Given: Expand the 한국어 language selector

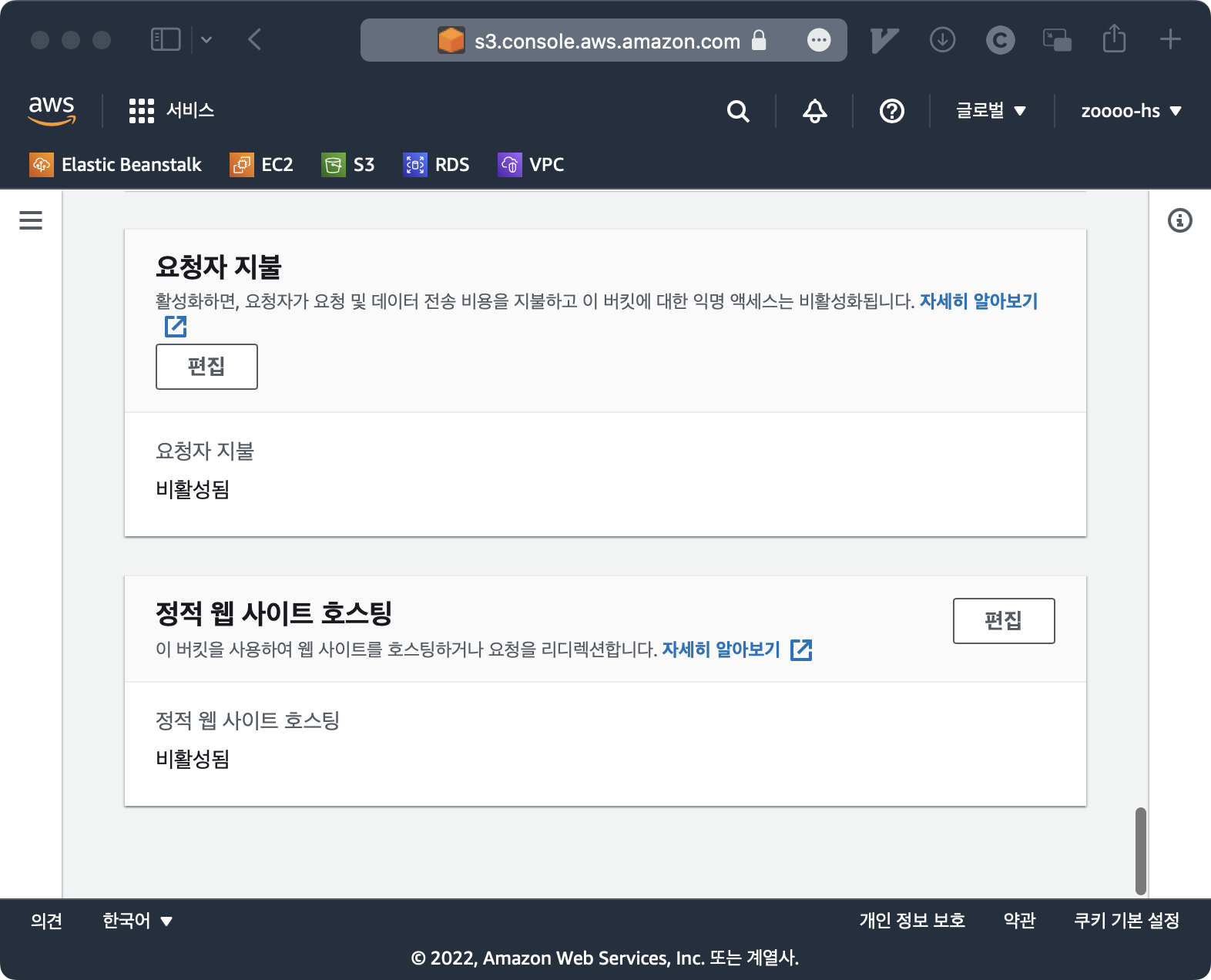Looking at the screenshot, I should [137, 921].
